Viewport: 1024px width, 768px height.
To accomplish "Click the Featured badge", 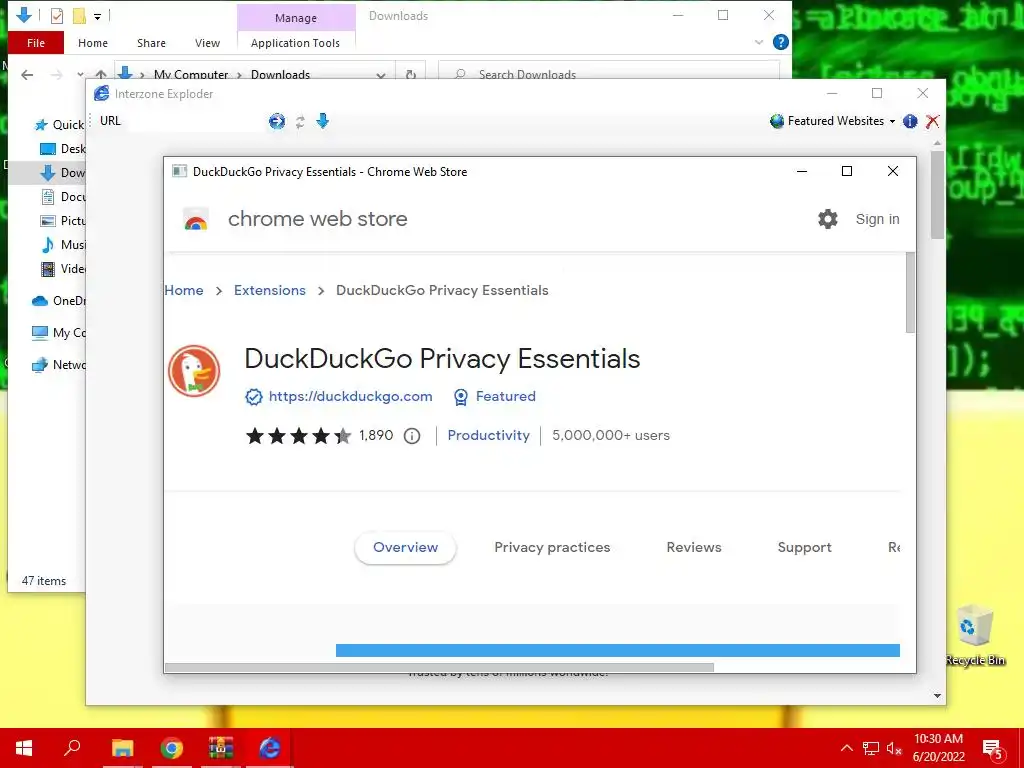I will [494, 396].
